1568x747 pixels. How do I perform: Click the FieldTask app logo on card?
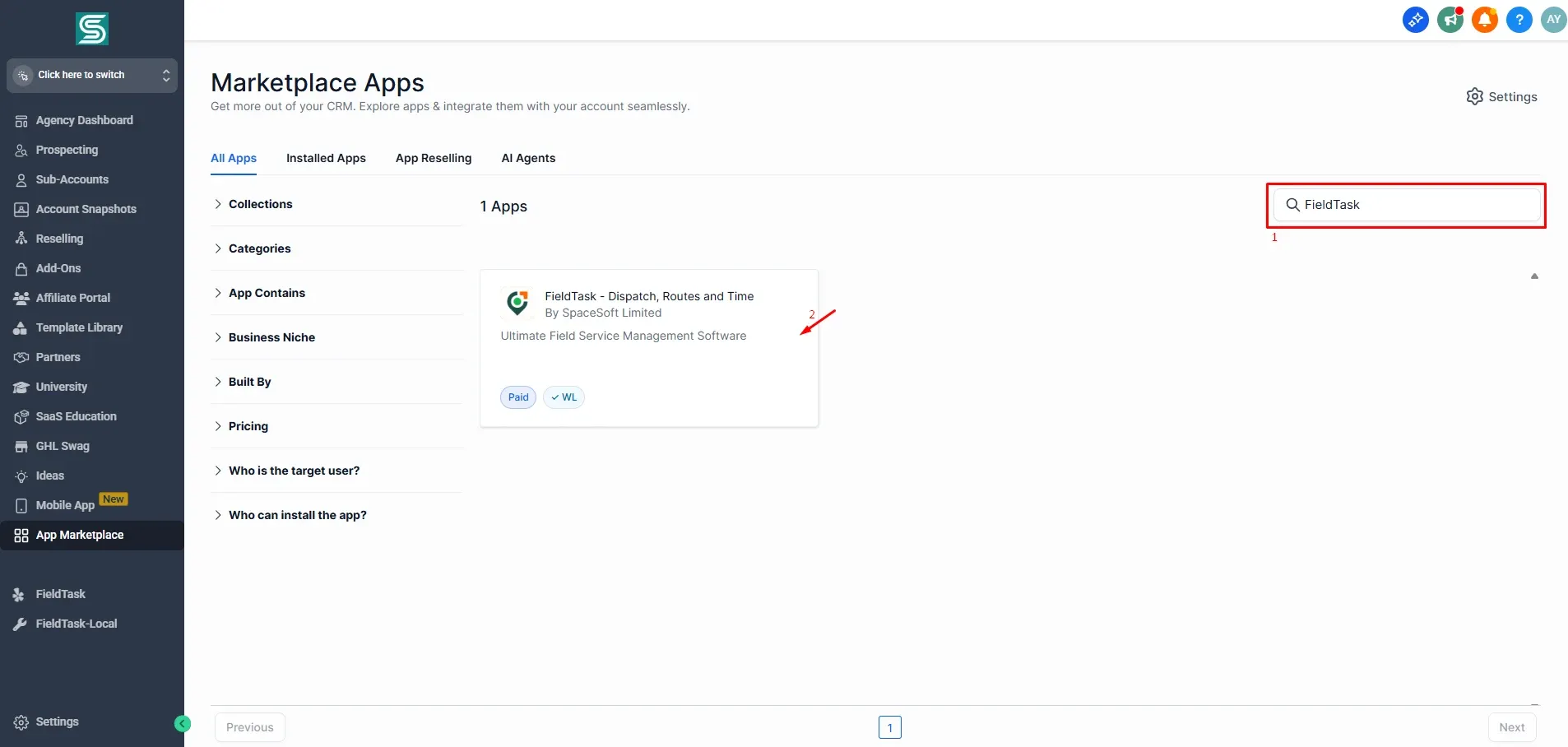[x=517, y=303]
